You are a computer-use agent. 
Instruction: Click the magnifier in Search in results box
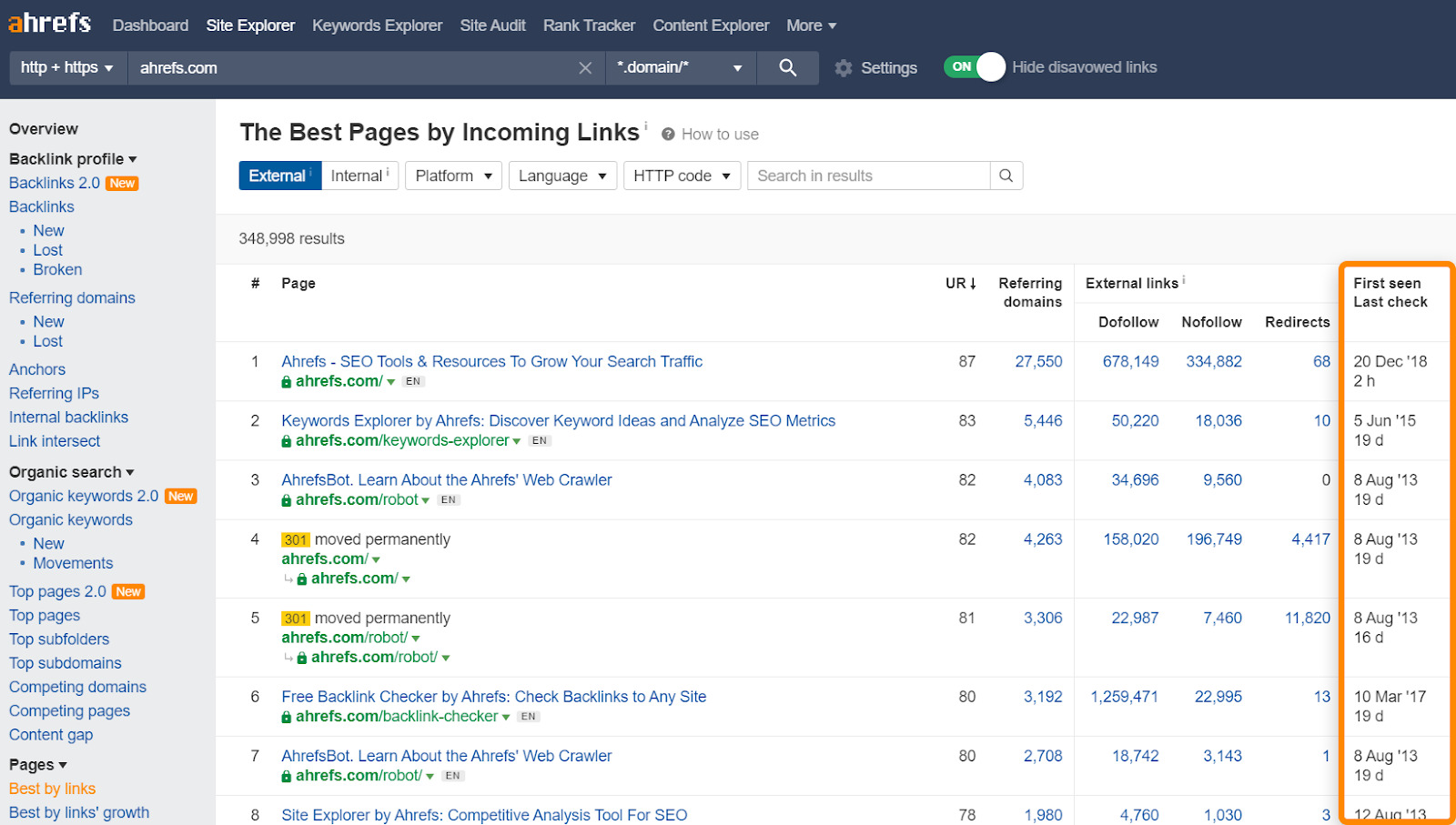1006,175
